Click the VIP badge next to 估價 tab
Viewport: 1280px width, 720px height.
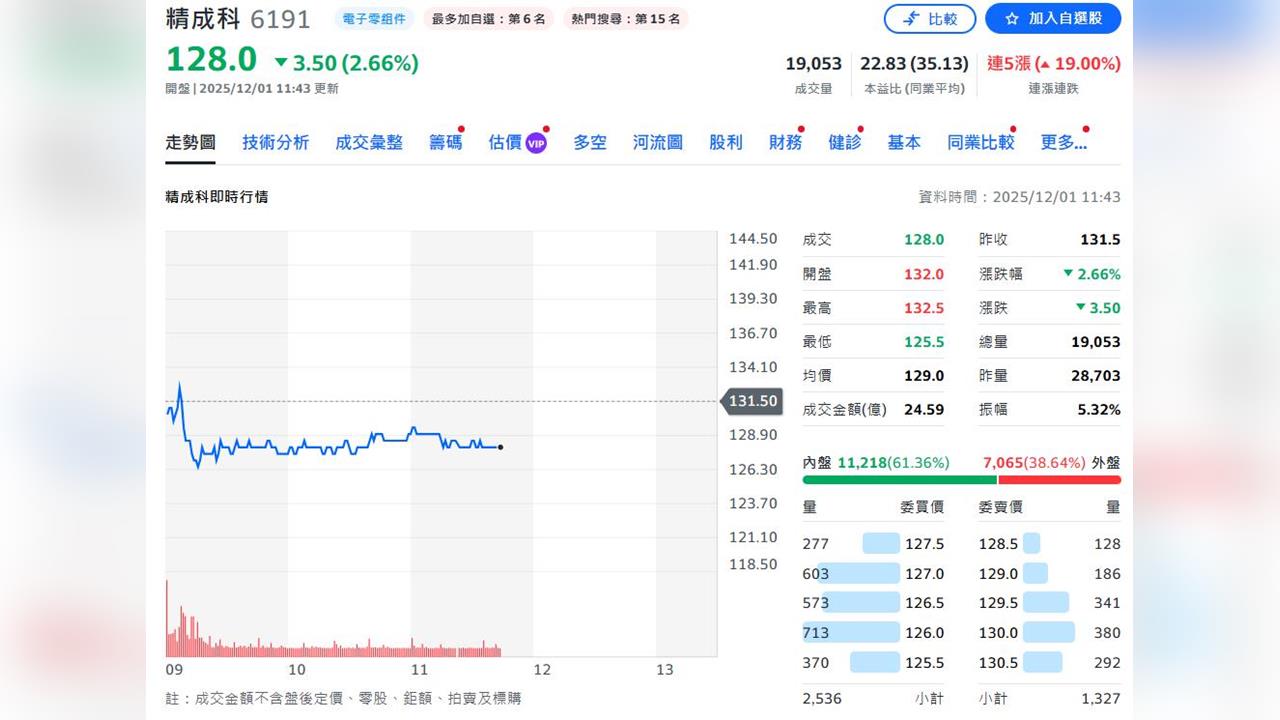535,143
